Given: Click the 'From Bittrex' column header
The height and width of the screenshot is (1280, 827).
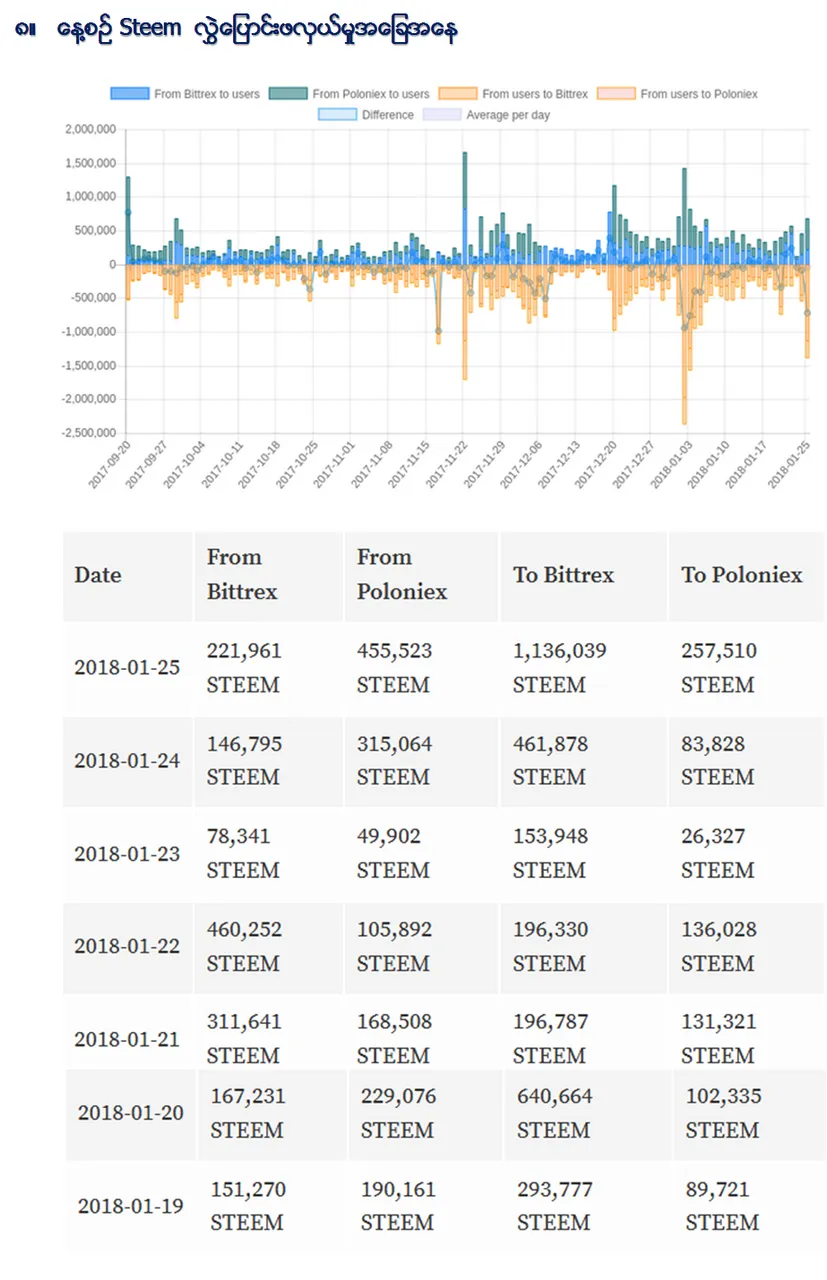Looking at the screenshot, I should coord(269,576).
